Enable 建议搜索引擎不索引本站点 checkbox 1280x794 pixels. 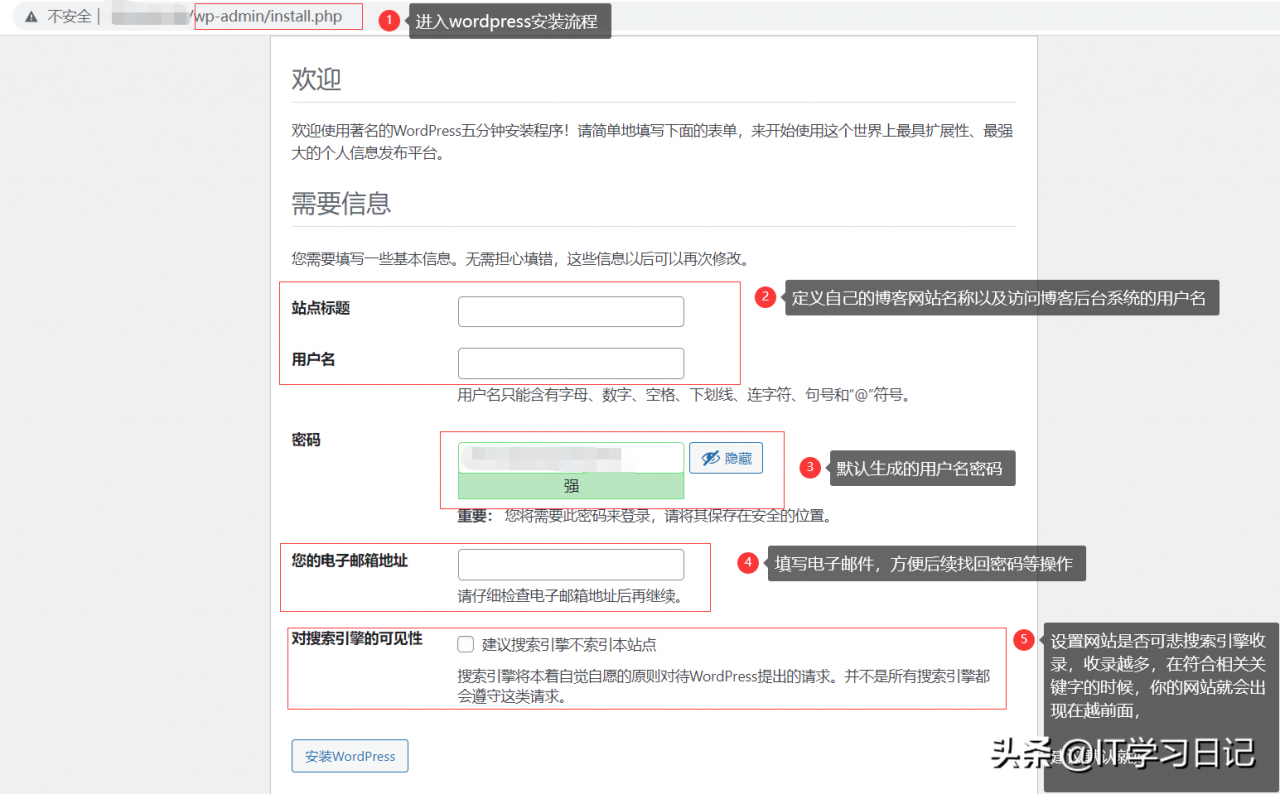[x=465, y=644]
